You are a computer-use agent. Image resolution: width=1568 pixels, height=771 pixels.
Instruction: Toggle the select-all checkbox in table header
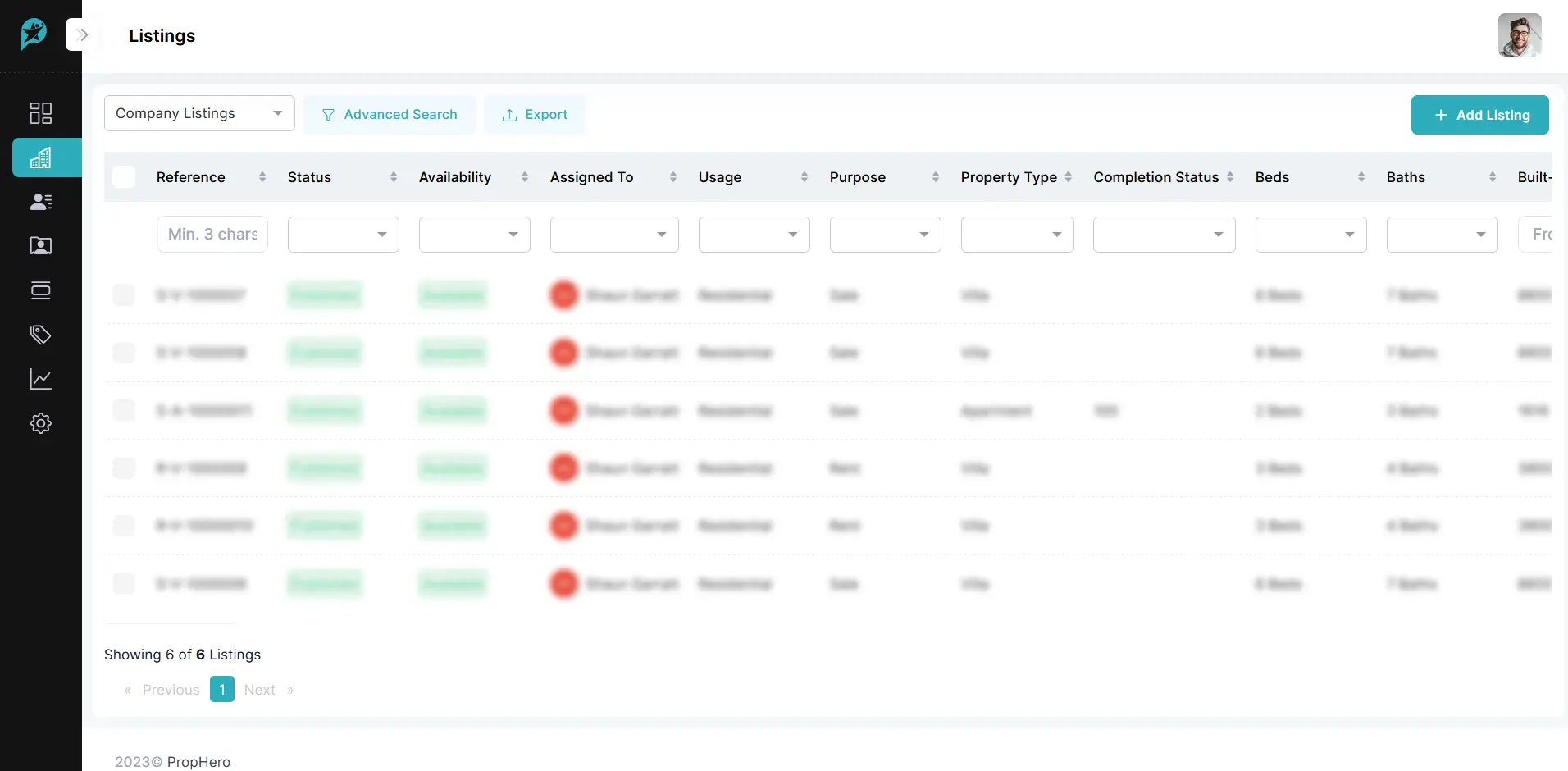coord(124,177)
